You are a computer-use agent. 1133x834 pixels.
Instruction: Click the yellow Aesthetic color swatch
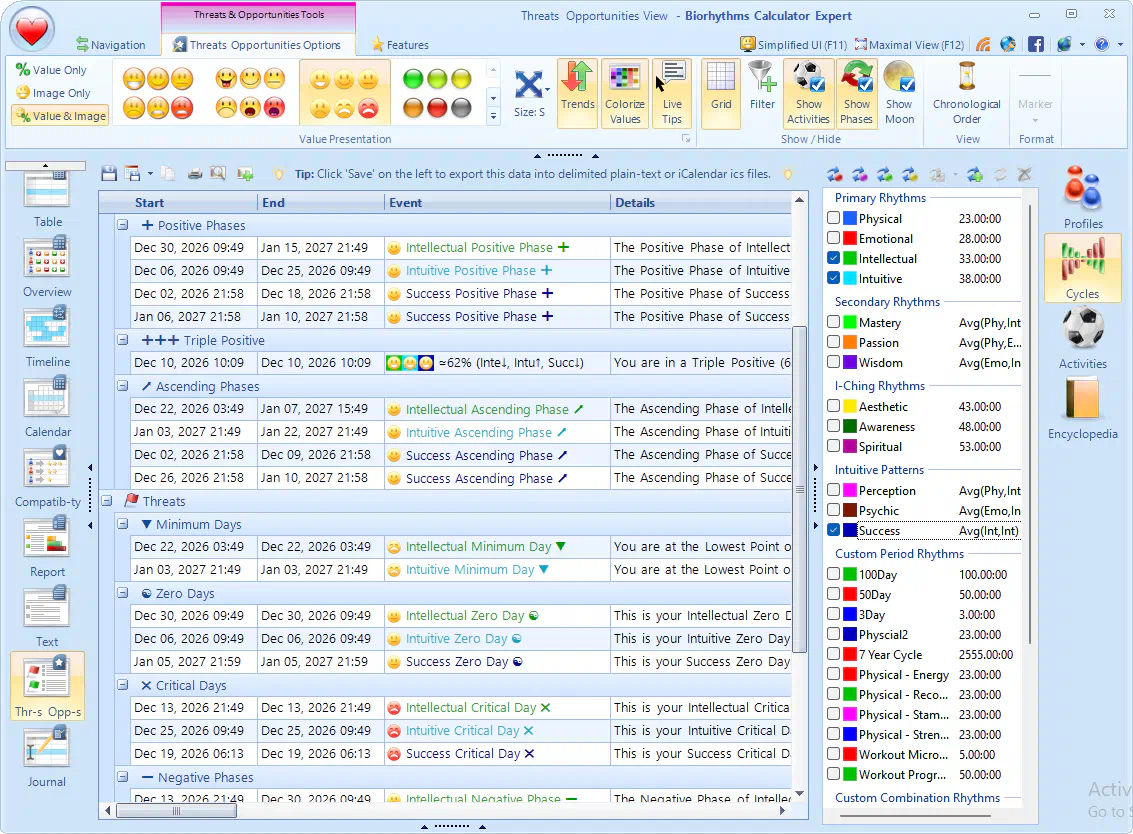[850, 406]
